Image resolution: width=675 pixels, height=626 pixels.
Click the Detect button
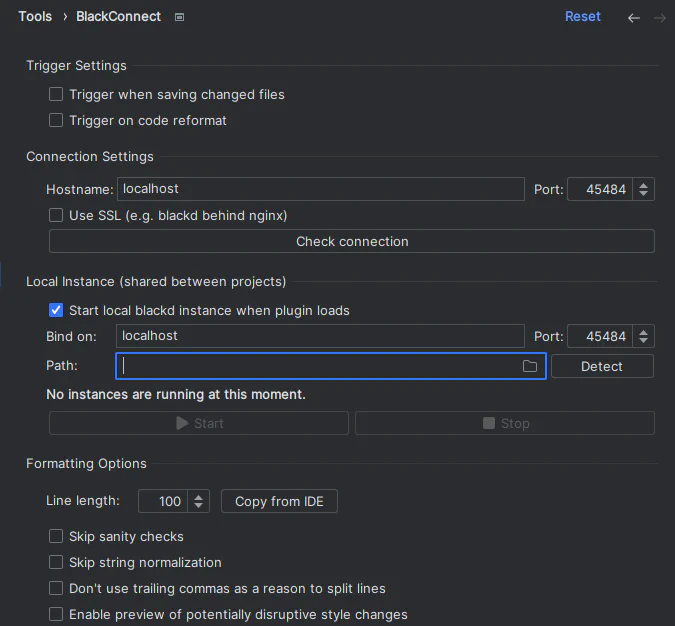[602, 367]
